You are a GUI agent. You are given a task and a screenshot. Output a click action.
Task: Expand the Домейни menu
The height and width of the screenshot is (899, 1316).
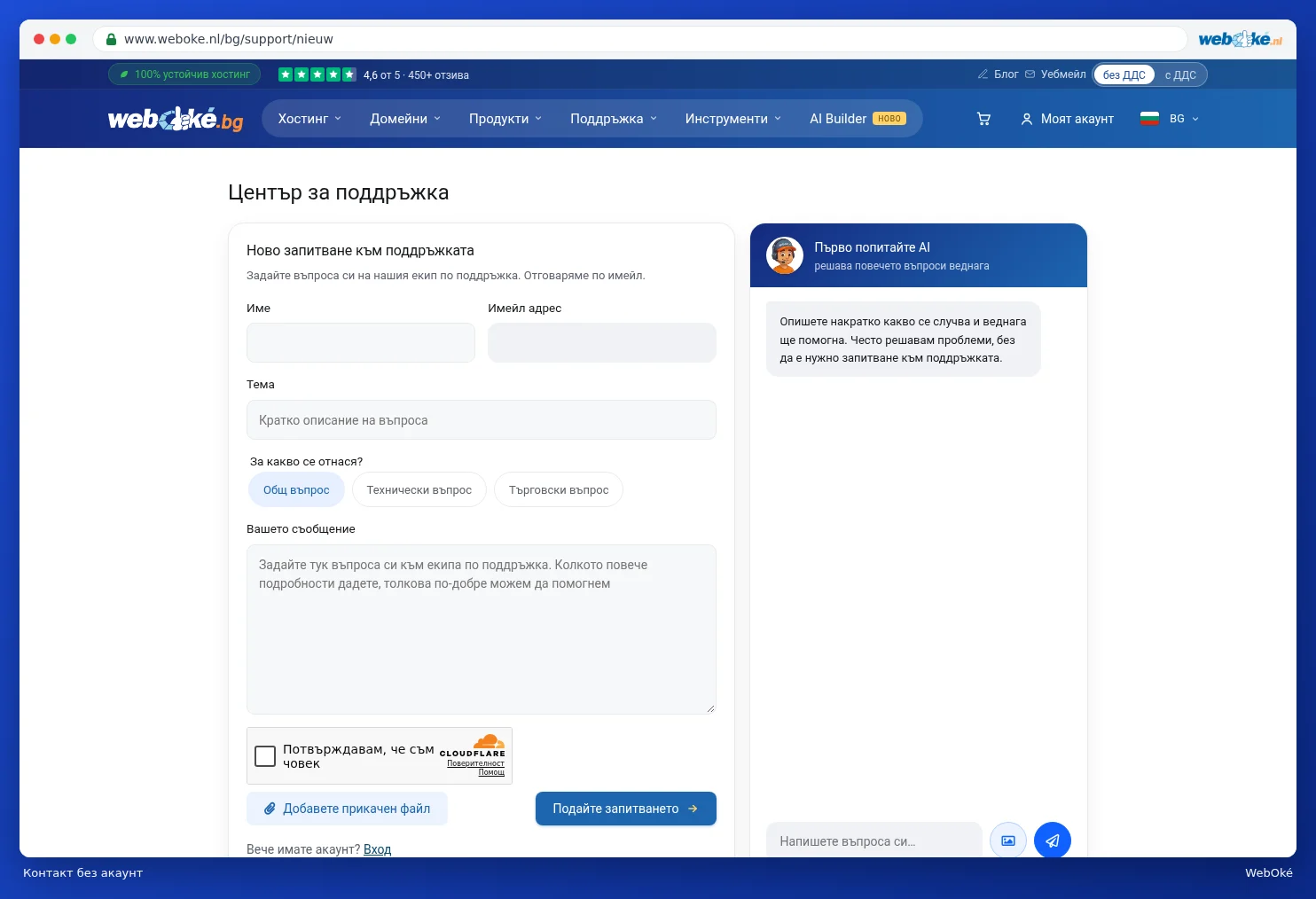click(405, 119)
